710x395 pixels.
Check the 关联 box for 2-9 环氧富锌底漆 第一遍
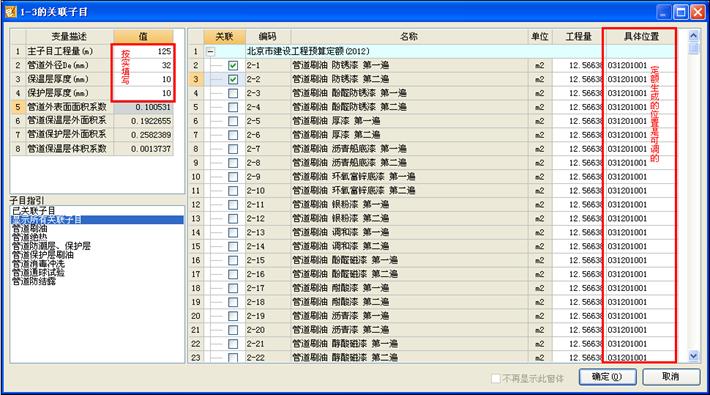pos(233,177)
